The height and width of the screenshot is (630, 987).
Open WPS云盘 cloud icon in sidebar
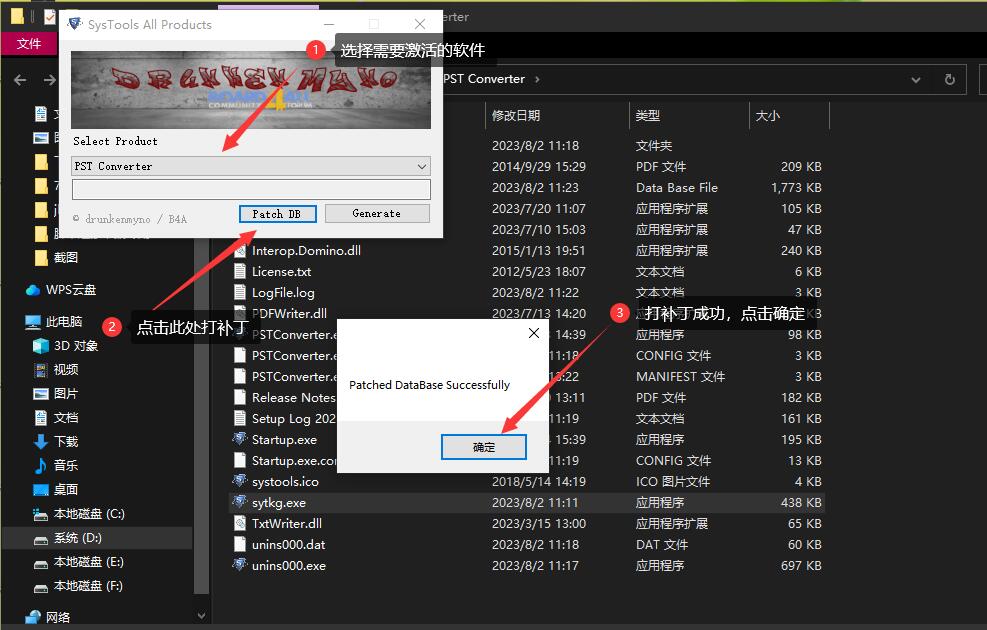coord(33,290)
